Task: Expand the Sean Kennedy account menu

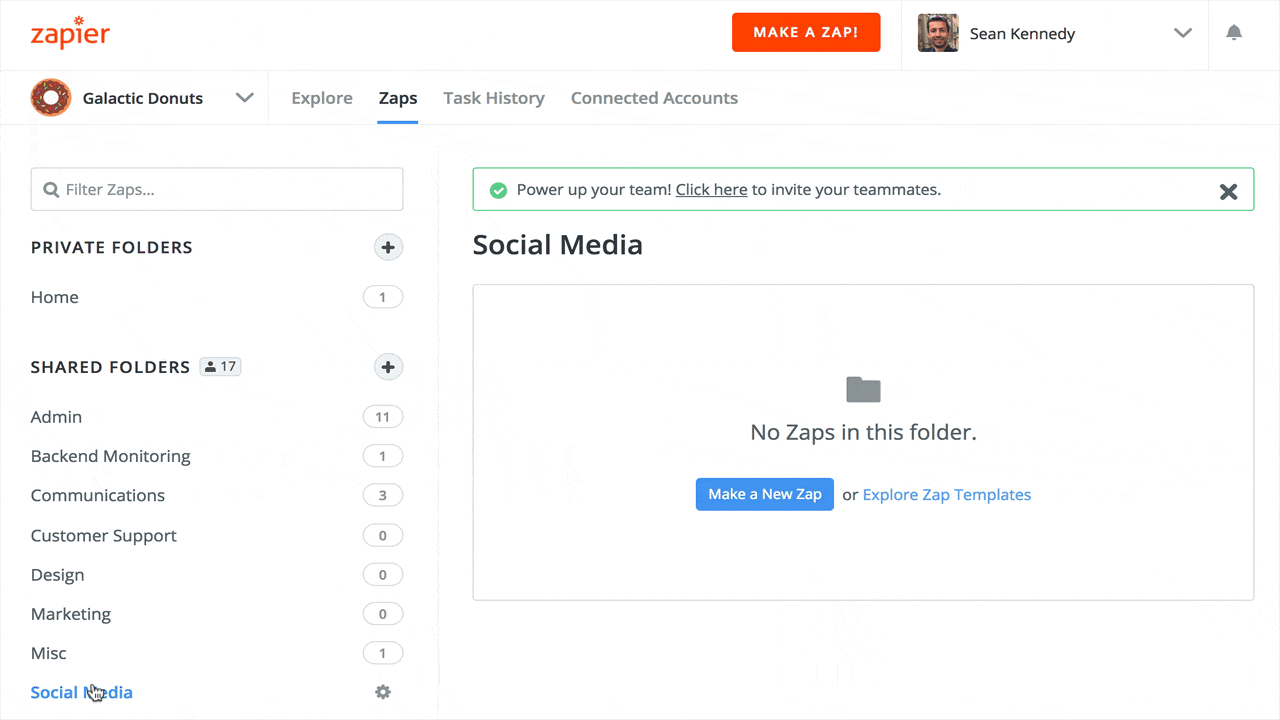Action: point(1183,33)
